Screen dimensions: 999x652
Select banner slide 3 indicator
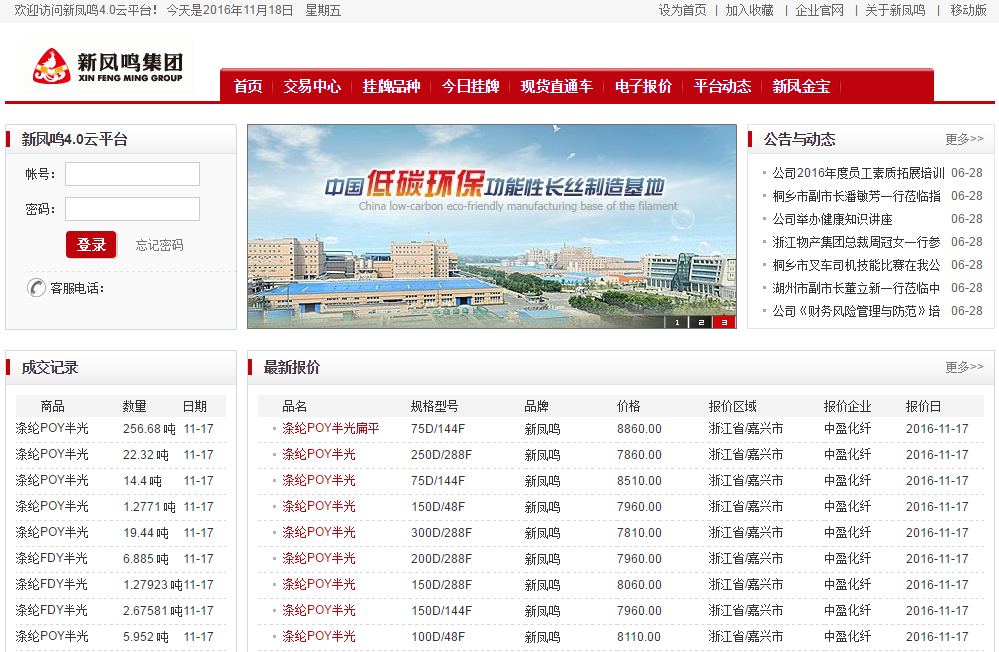724,322
